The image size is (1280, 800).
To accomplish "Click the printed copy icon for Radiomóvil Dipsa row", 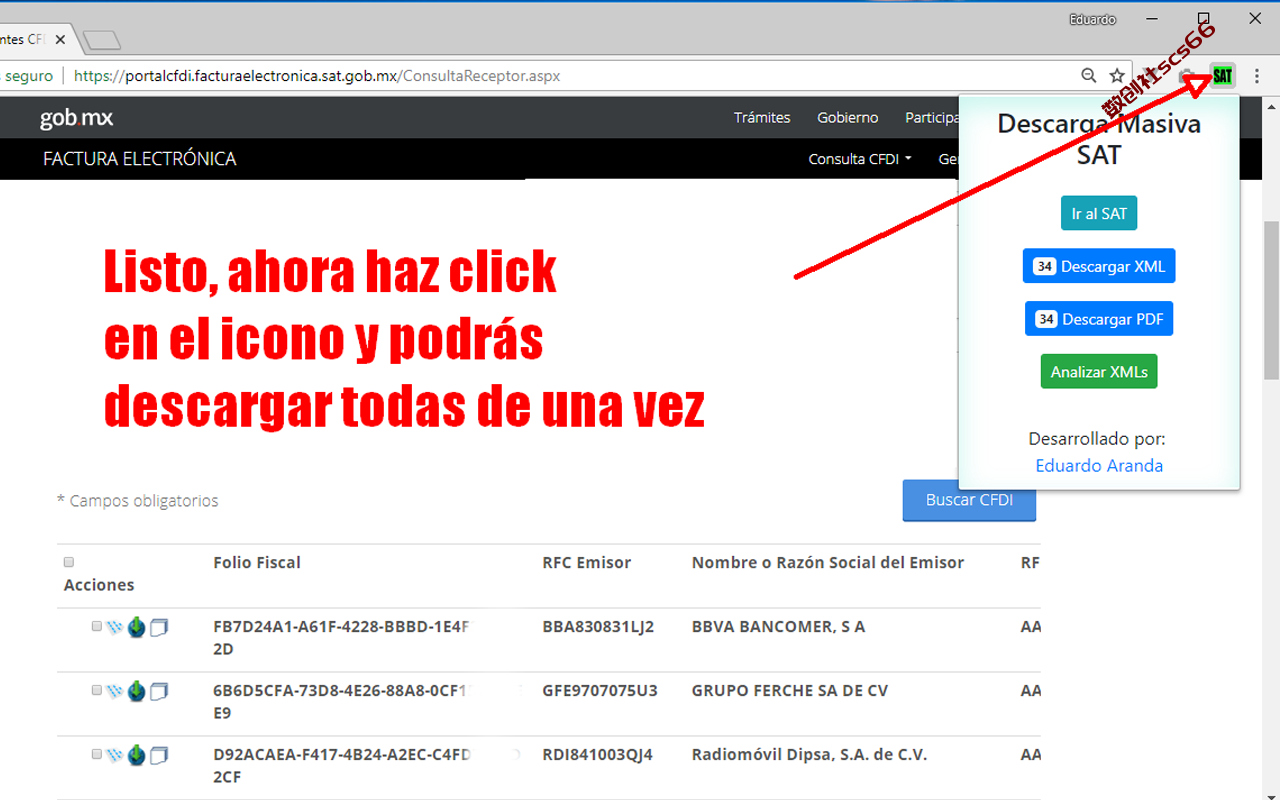I will (x=159, y=756).
